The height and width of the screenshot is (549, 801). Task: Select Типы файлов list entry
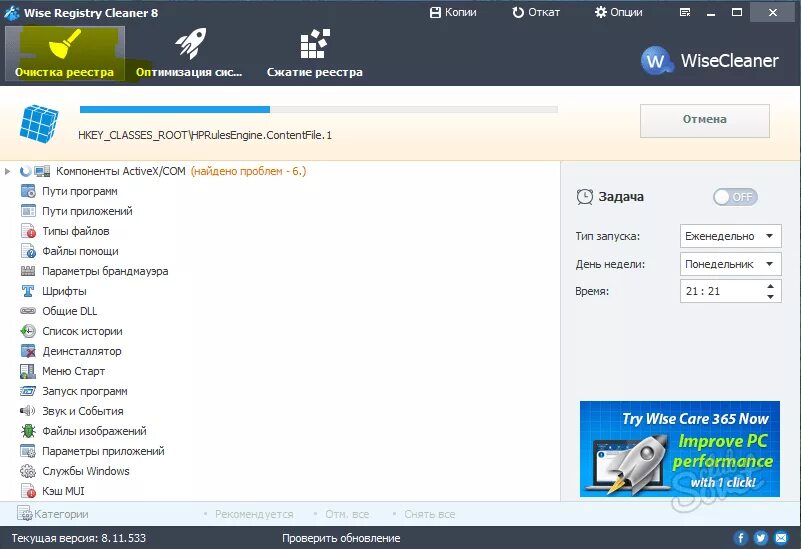76,231
